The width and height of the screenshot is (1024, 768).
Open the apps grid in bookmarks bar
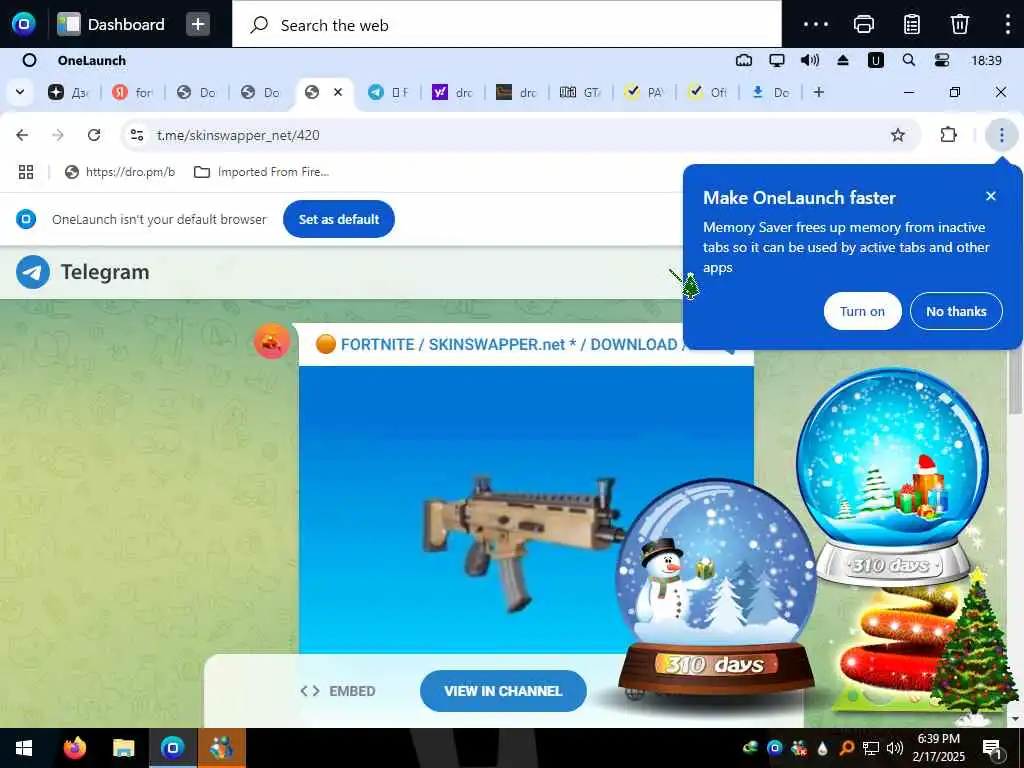[26, 172]
